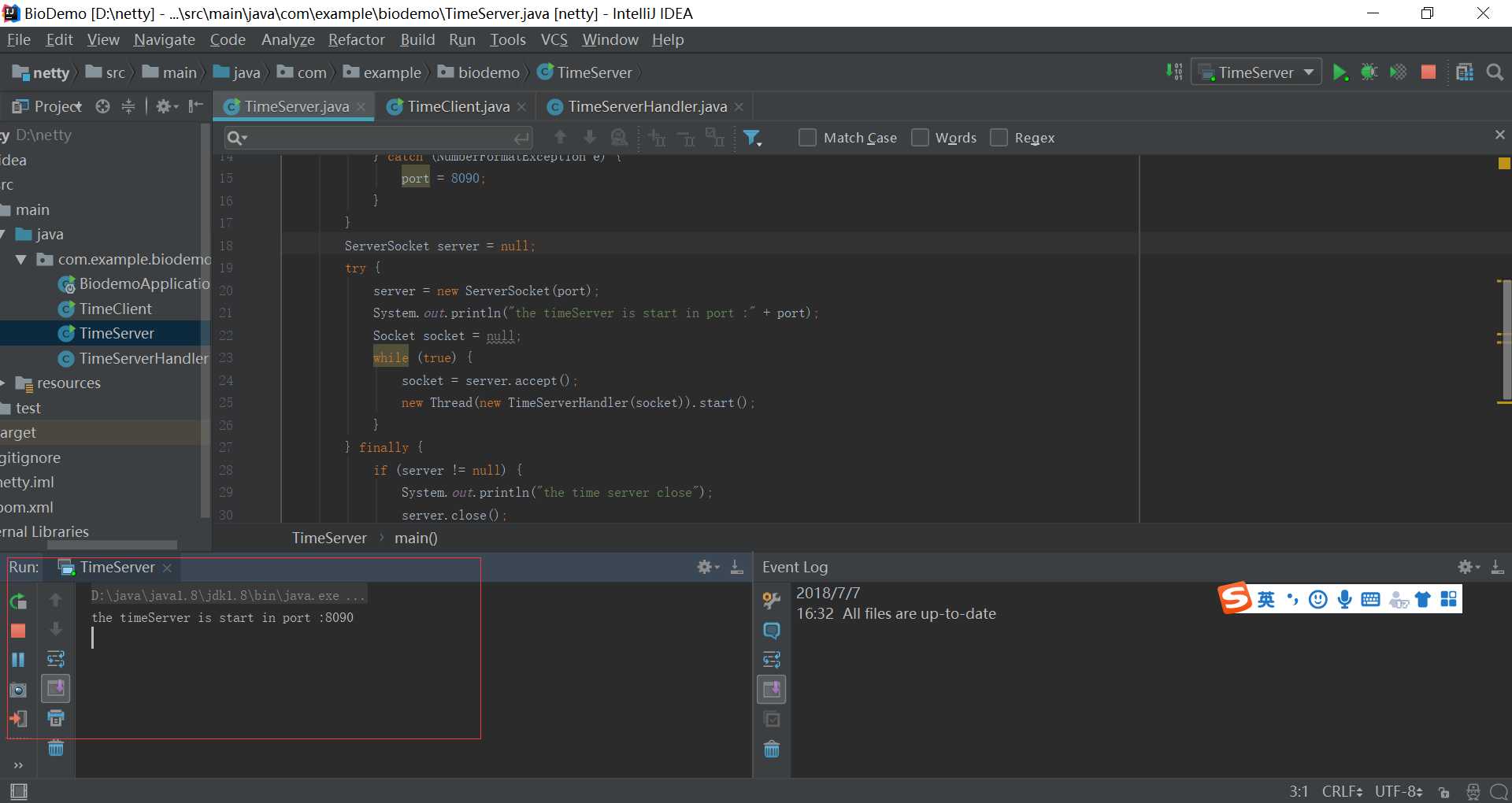Toggle the read-only lock in status bar
This screenshot has width=1512, height=803.
pyautogui.click(x=1443, y=792)
